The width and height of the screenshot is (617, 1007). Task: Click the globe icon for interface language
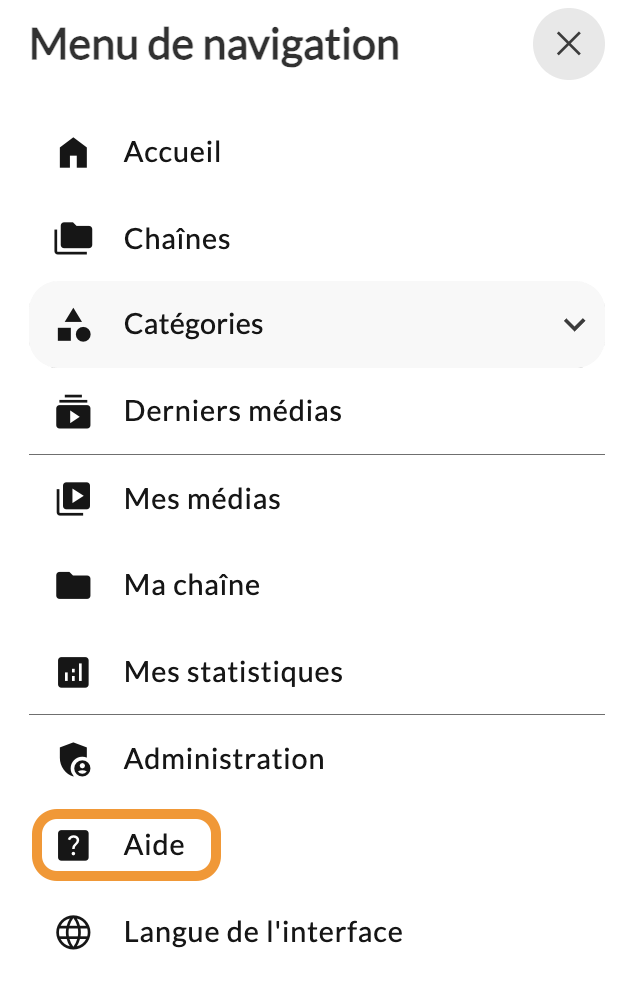point(73,933)
